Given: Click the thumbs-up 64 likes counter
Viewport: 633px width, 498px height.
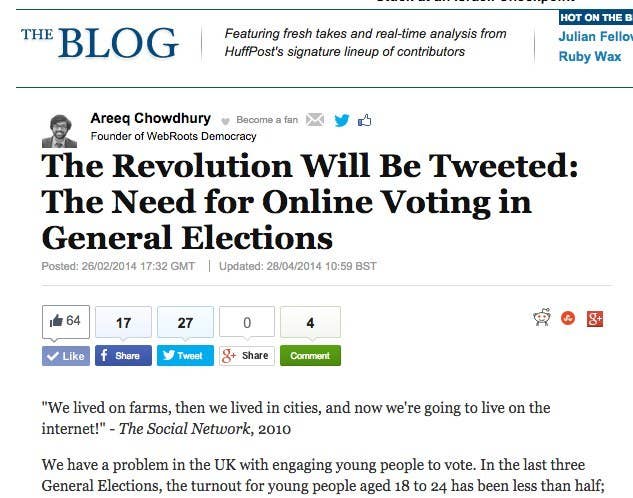Looking at the screenshot, I should (66, 322).
